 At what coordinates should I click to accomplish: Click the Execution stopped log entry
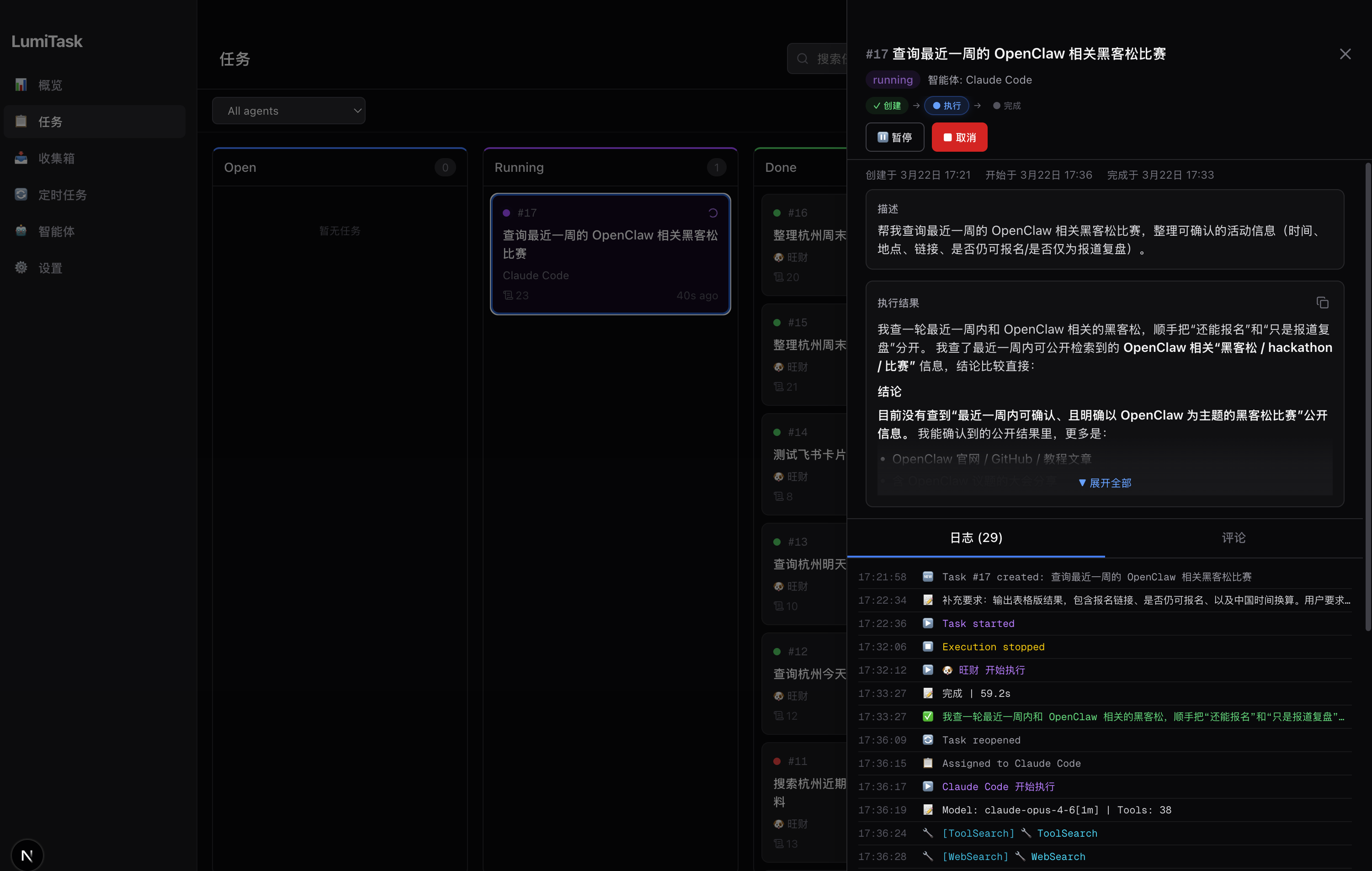pyautogui.click(x=1105, y=647)
